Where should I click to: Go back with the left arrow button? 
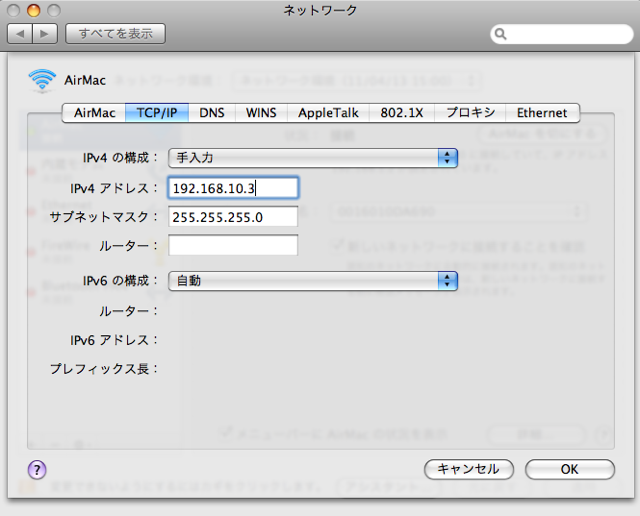click(x=20, y=33)
